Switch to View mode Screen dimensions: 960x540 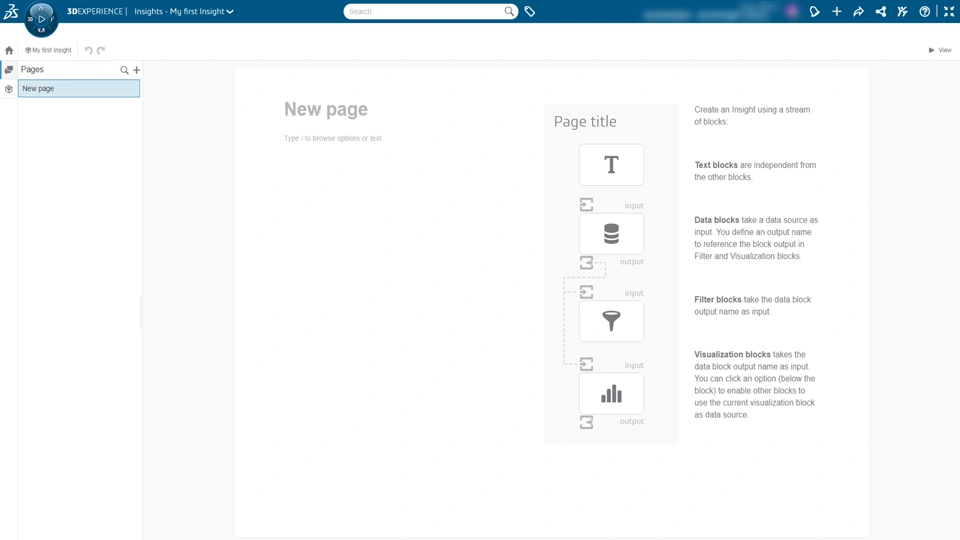coord(940,50)
